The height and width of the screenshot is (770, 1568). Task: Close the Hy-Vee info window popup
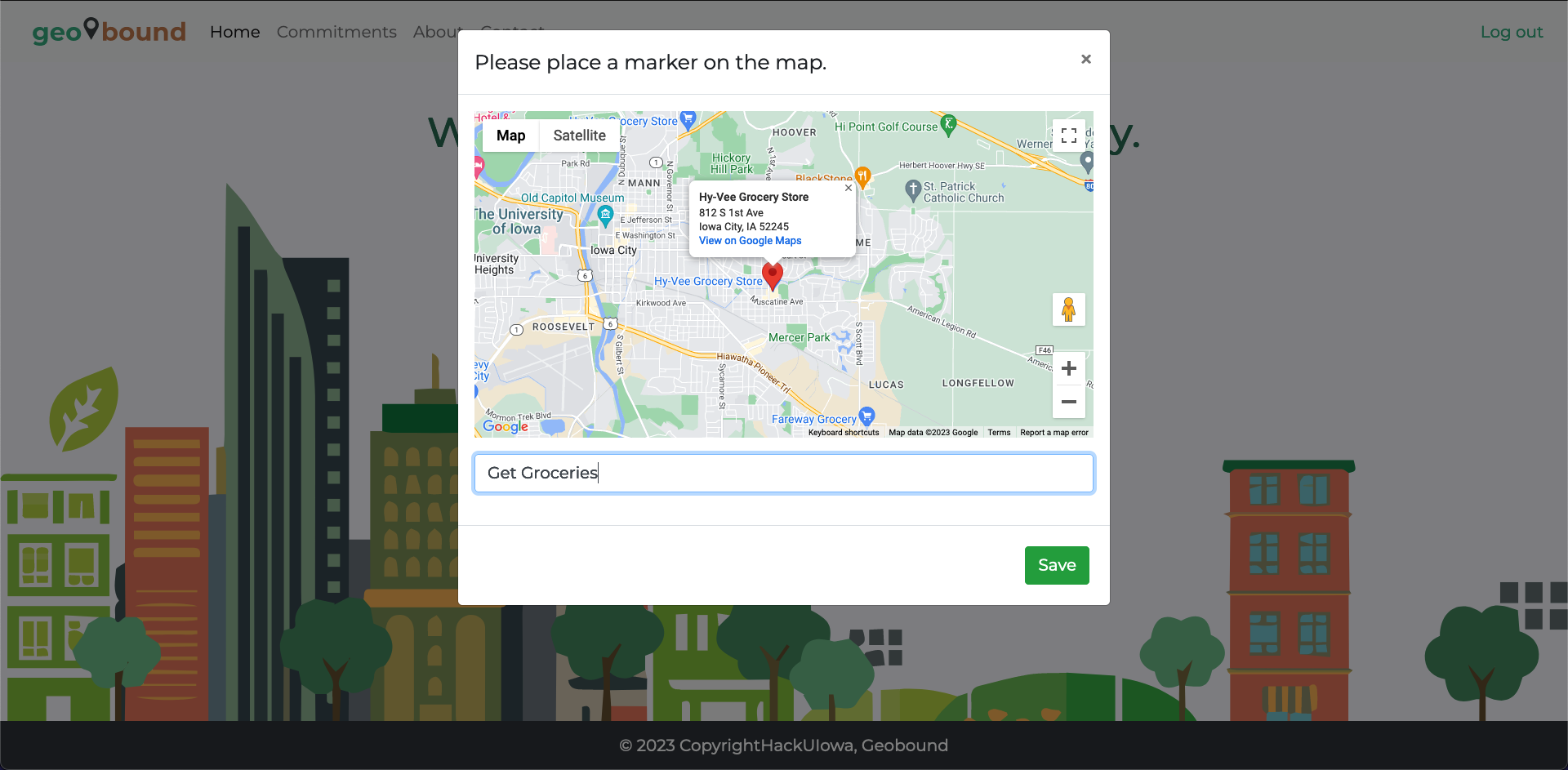pyautogui.click(x=849, y=188)
